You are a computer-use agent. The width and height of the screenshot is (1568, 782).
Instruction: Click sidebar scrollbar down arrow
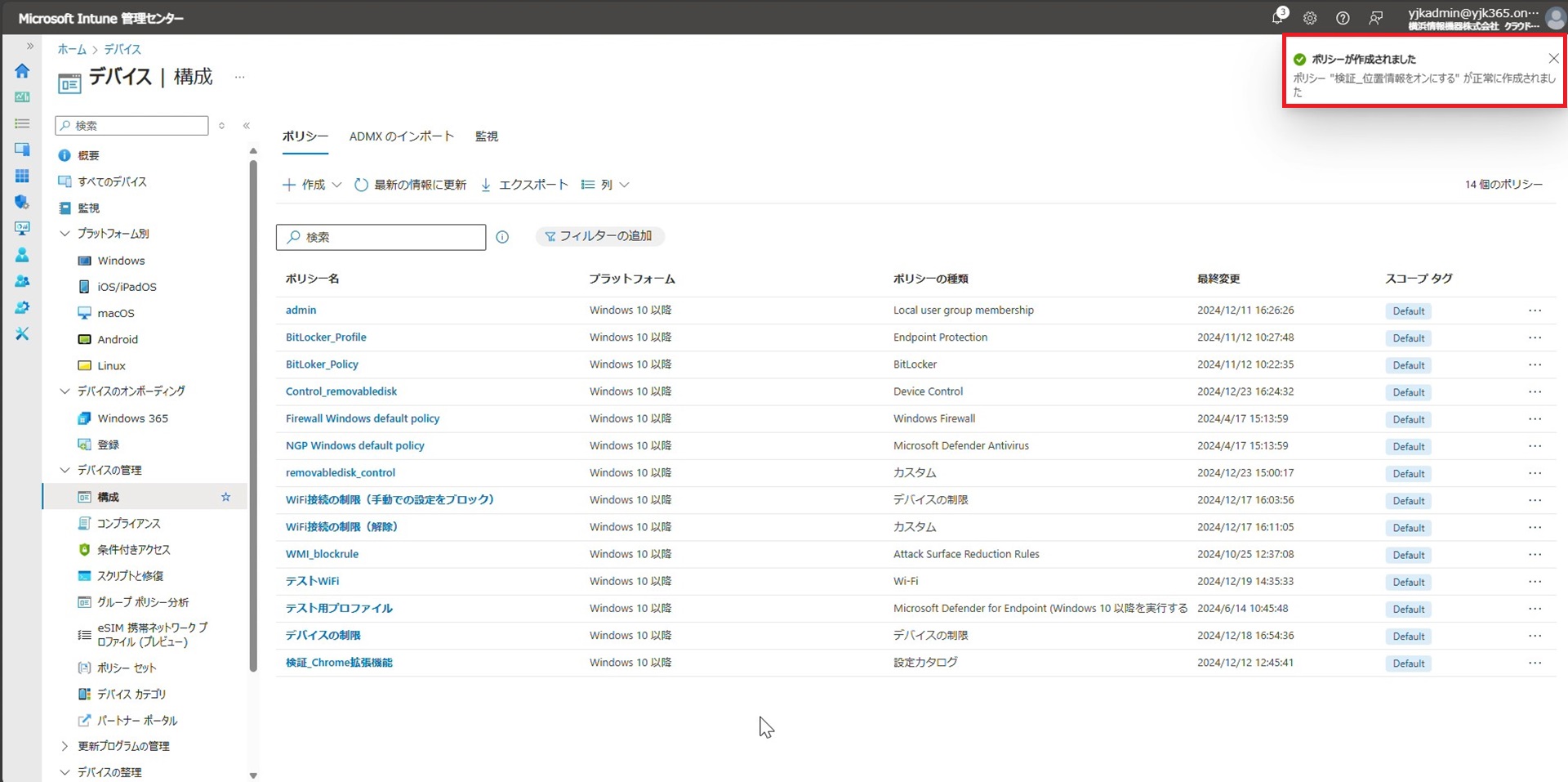tap(253, 775)
